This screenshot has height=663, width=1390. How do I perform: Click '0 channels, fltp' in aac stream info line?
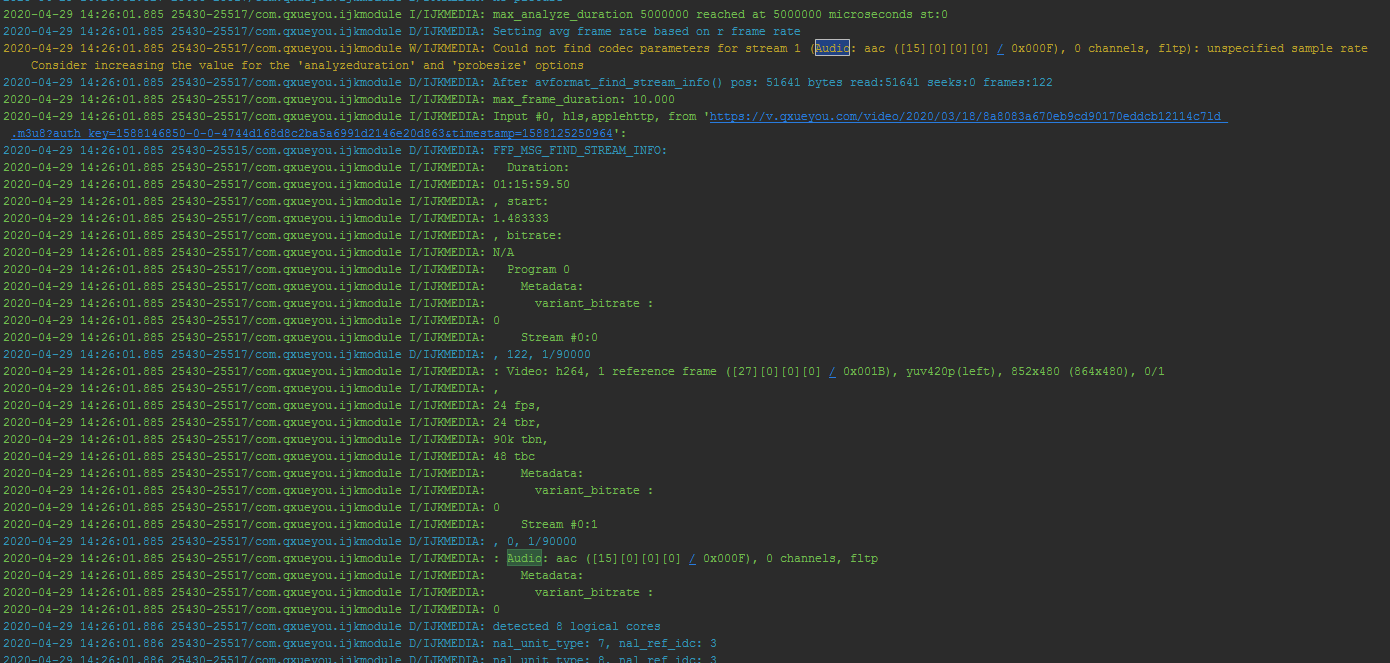pyautogui.click(x=822, y=558)
